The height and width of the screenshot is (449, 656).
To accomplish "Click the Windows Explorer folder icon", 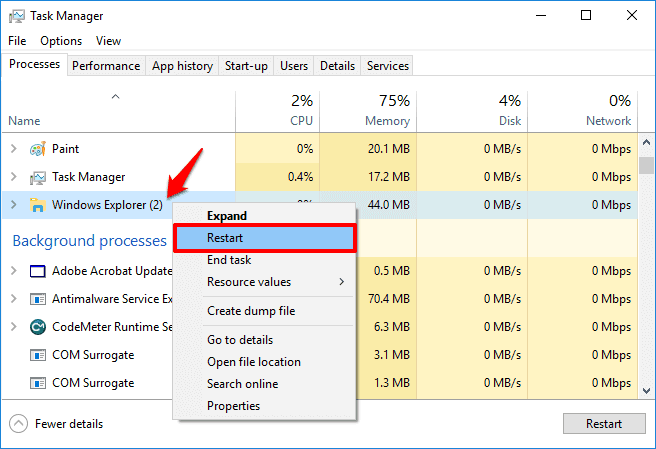I will (x=38, y=205).
